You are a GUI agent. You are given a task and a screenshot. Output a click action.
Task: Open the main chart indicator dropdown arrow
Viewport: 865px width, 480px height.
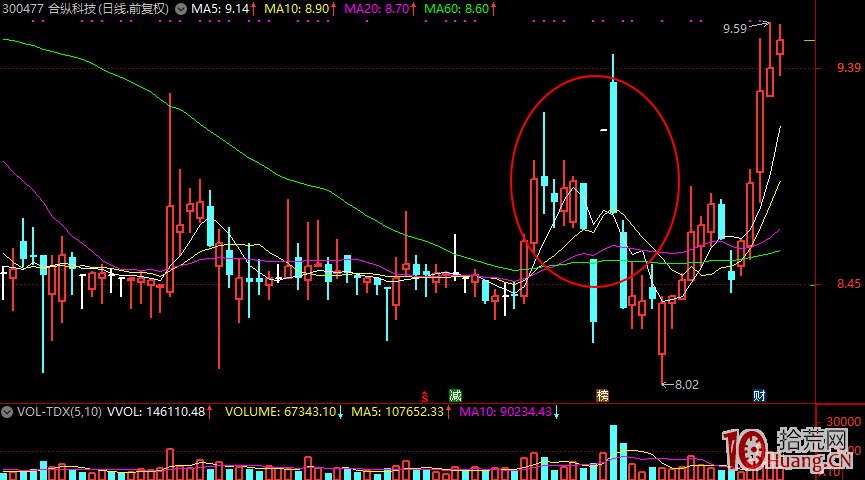(x=181, y=9)
